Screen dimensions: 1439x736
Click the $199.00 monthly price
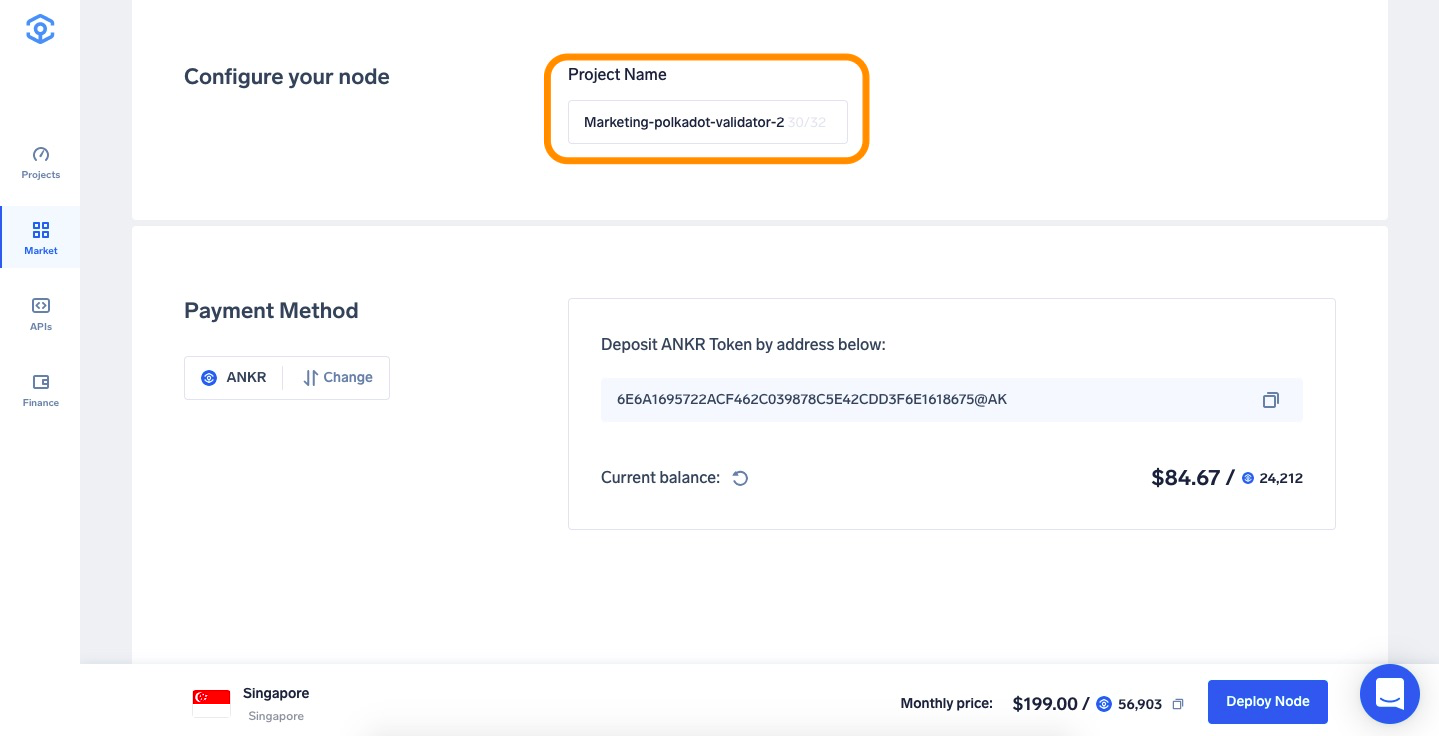click(x=1045, y=704)
